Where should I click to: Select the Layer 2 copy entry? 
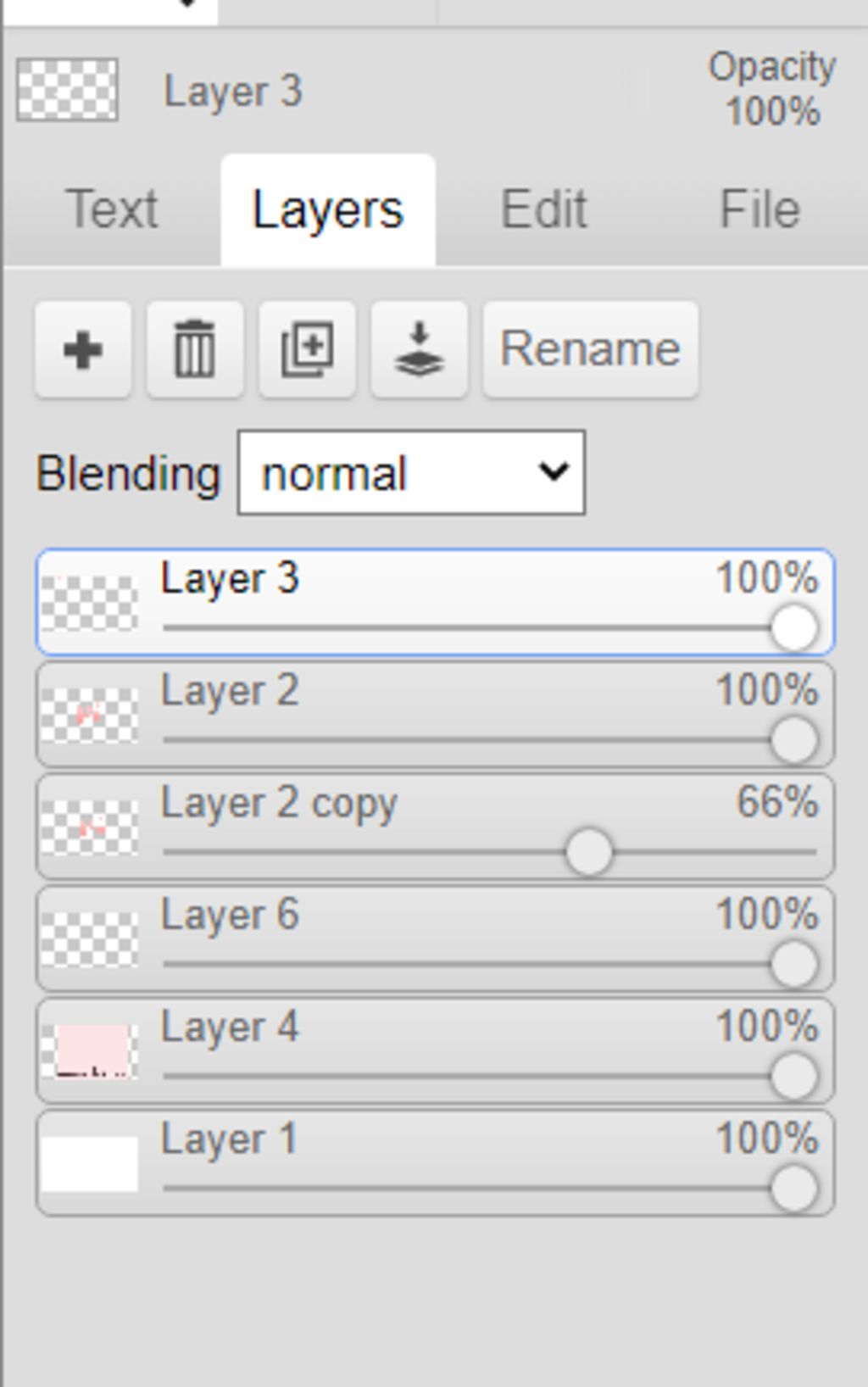tap(279, 803)
